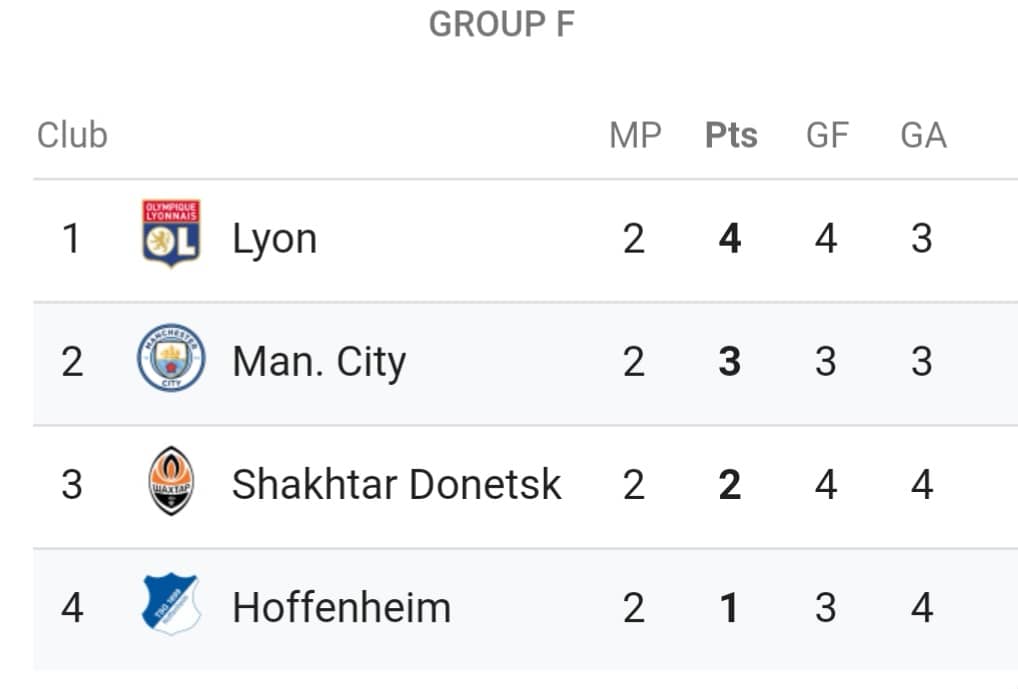Click the Shakhtar Donetsk club crest
1018x689 pixels.
pyautogui.click(x=171, y=481)
